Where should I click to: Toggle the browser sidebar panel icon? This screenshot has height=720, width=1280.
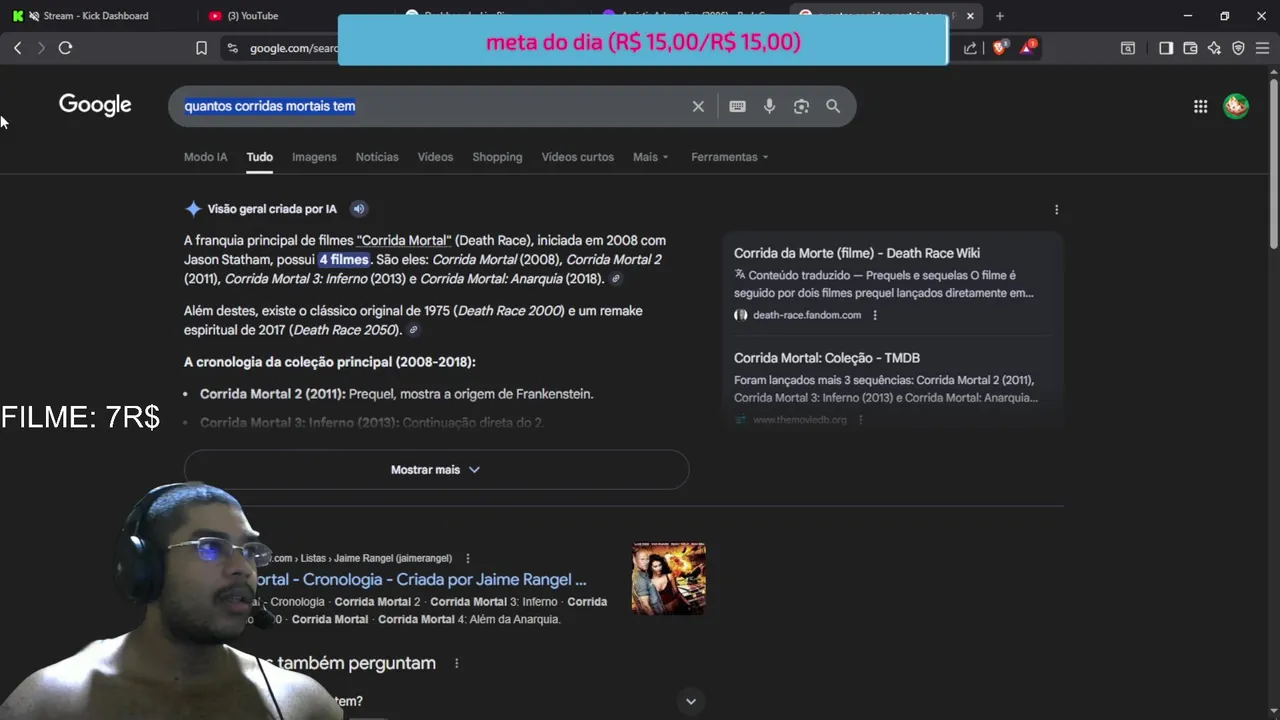point(1166,48)
